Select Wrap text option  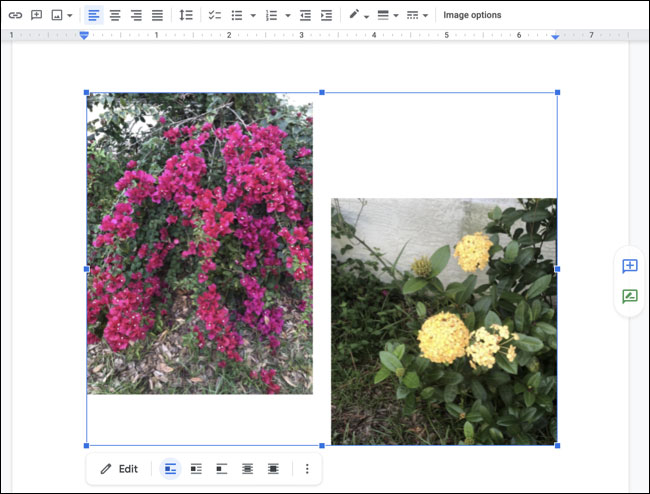(196, 469)
